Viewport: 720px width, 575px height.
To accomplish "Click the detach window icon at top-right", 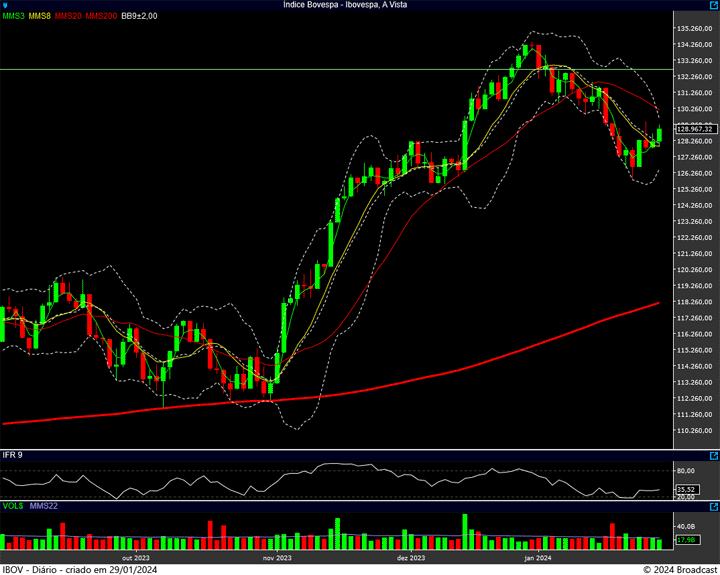I will pos(712,5).
